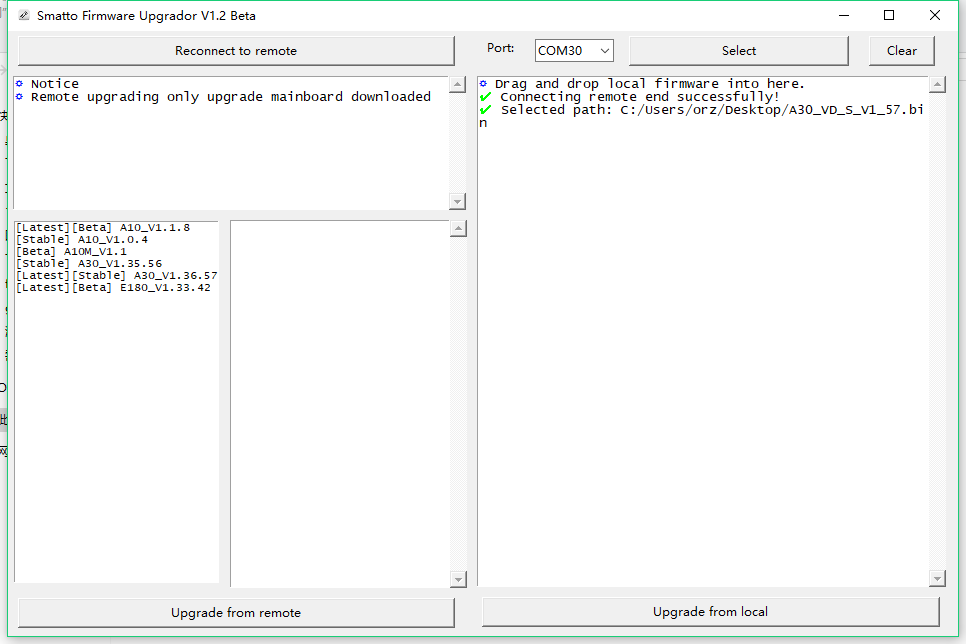
Task: Click scroll-down arrow in local log panel
Action: (937, 578)
